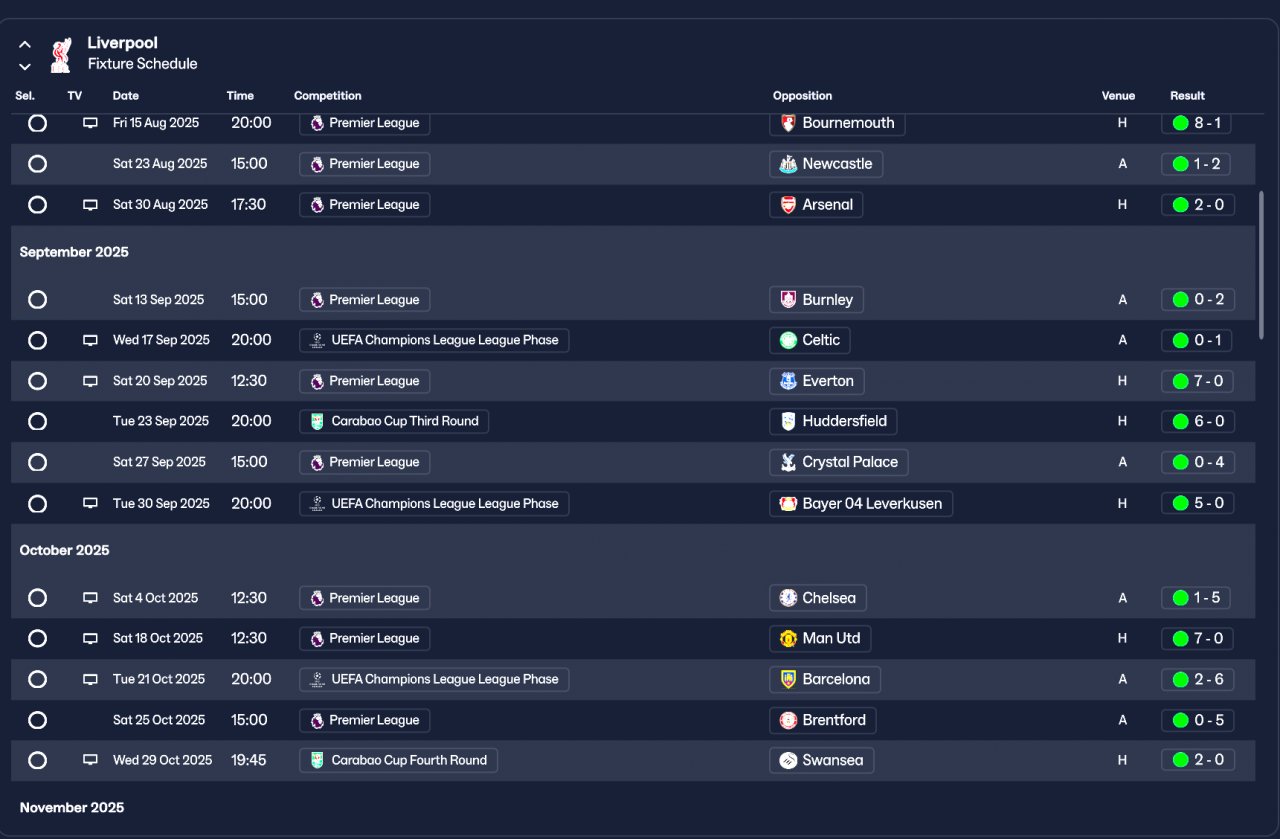Click the Celtic club badge icon
The height and width of the screenshot is (839, 1280).
(788, 340)
